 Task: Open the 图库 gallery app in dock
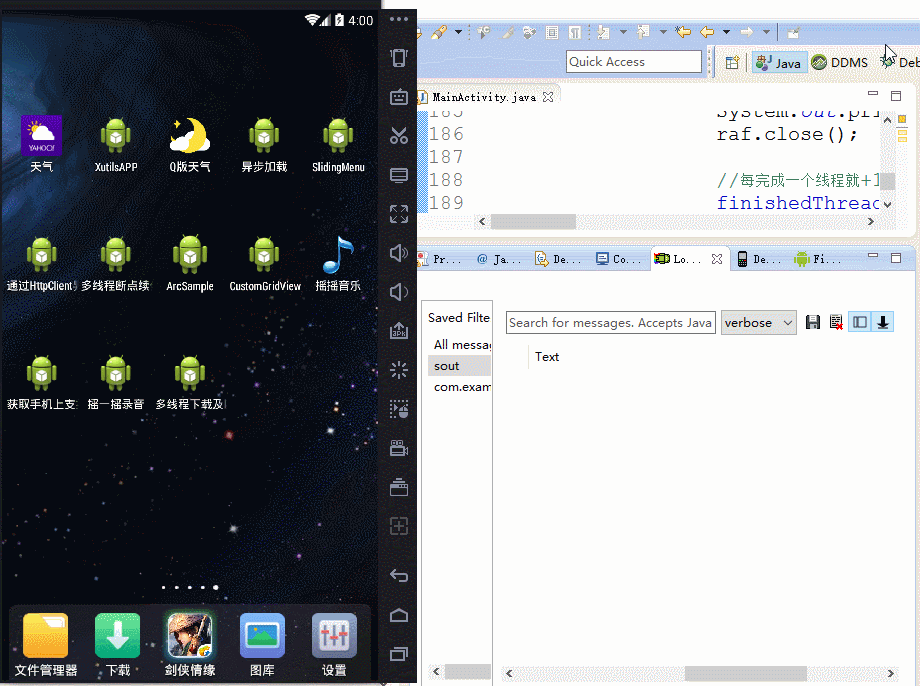pos(262,644)
